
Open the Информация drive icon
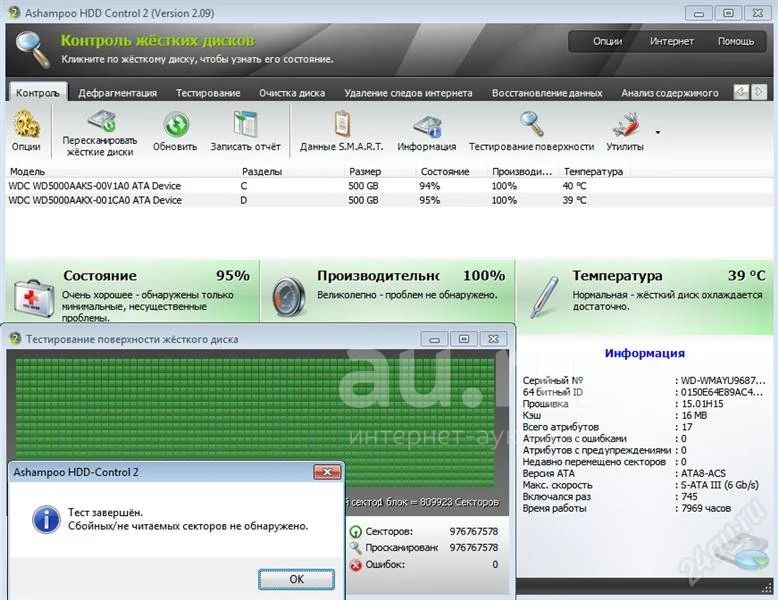pos(427,126)
